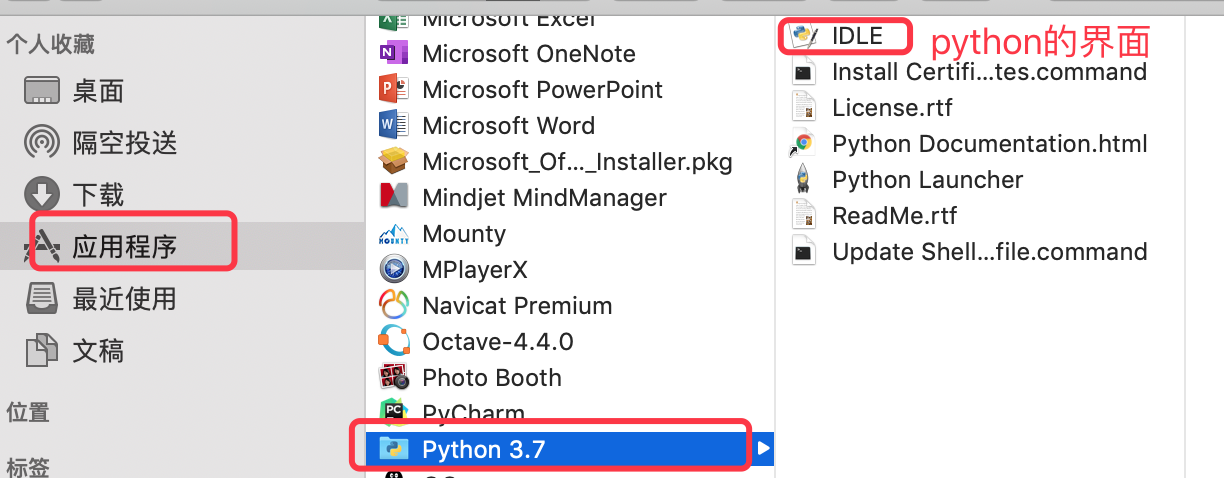This screenshot has height=478, width=1224.
Task: Click the Applications 'A' icon
Action: point(42,246)
